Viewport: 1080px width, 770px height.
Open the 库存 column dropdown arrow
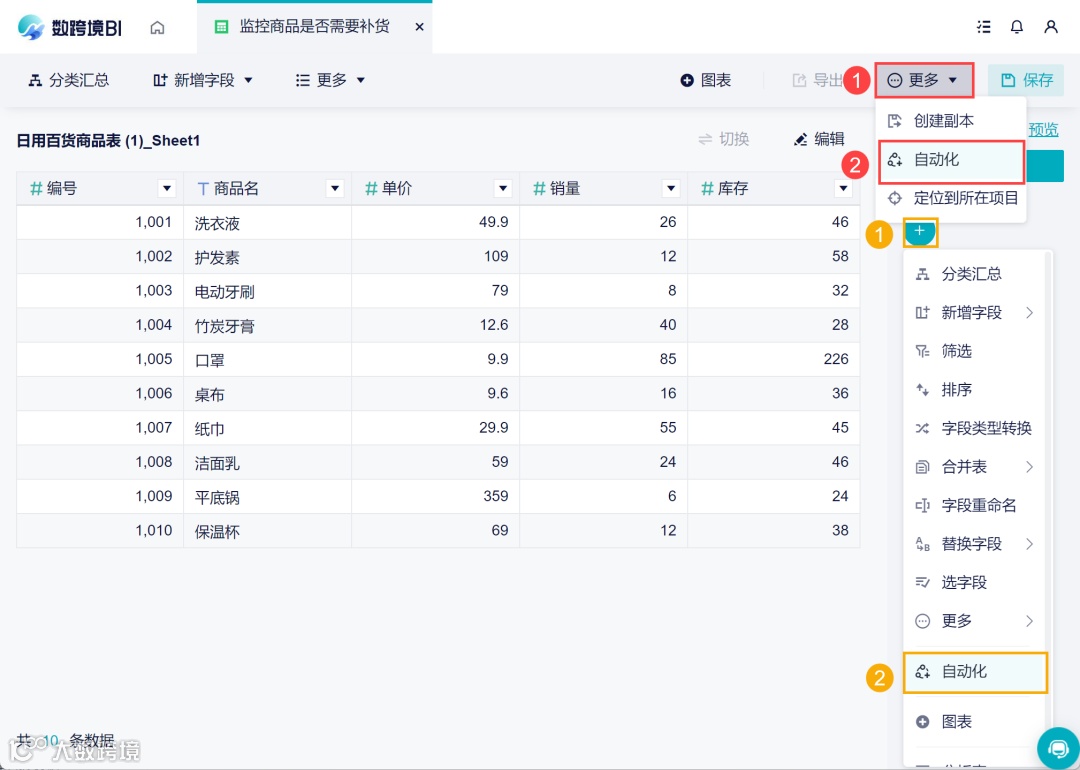click(843, 188)
